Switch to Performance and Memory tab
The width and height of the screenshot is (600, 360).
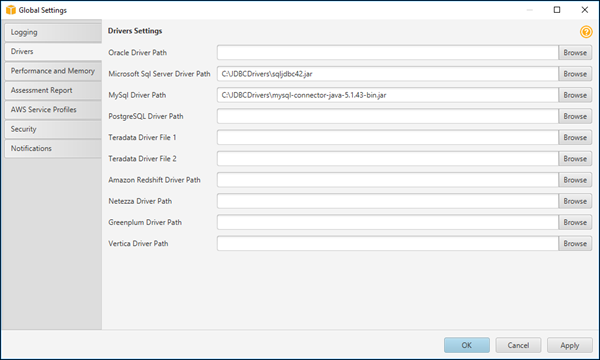point(53,71)
